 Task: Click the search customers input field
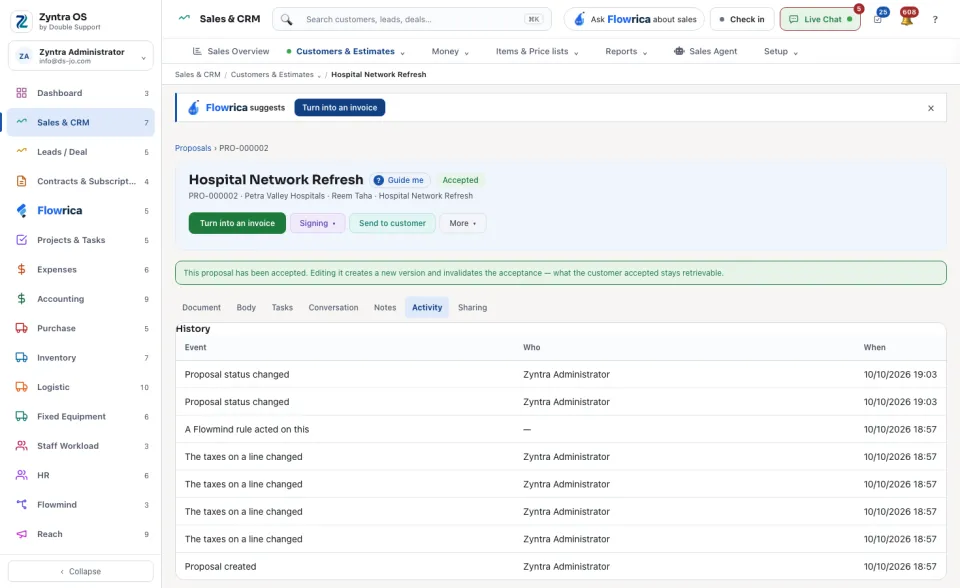(412, 20)
